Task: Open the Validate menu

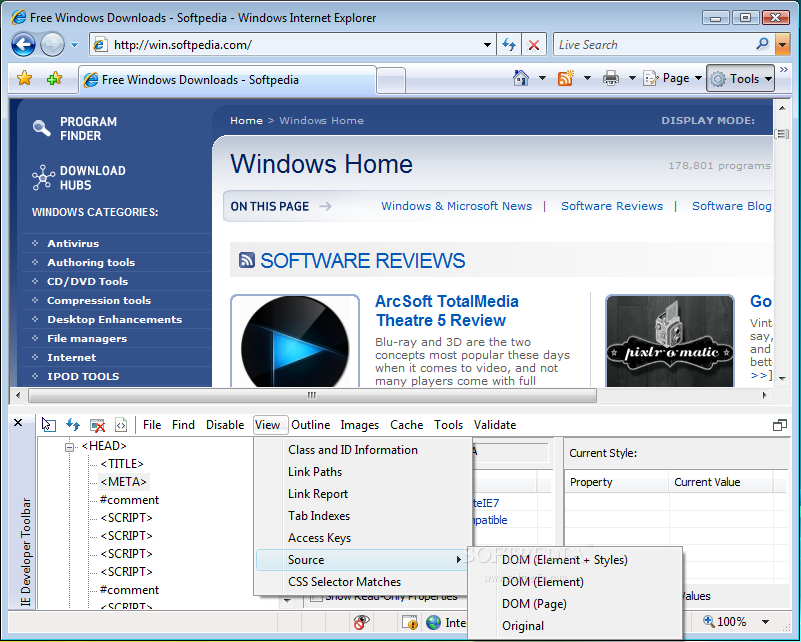Action: coord(495,425)
